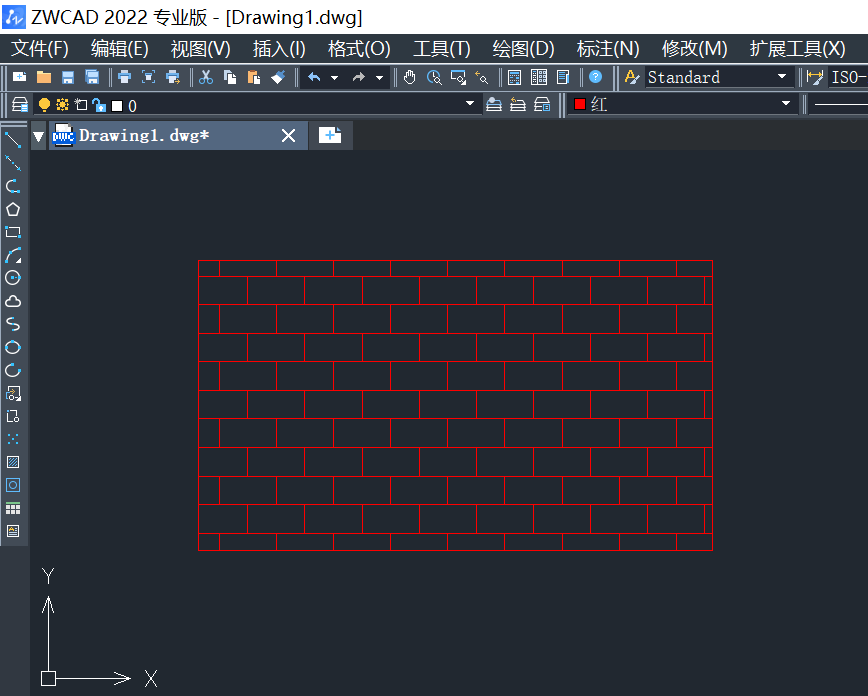
Task: Cut selection with the scissors icon
Action: click(x=206, y=77)
